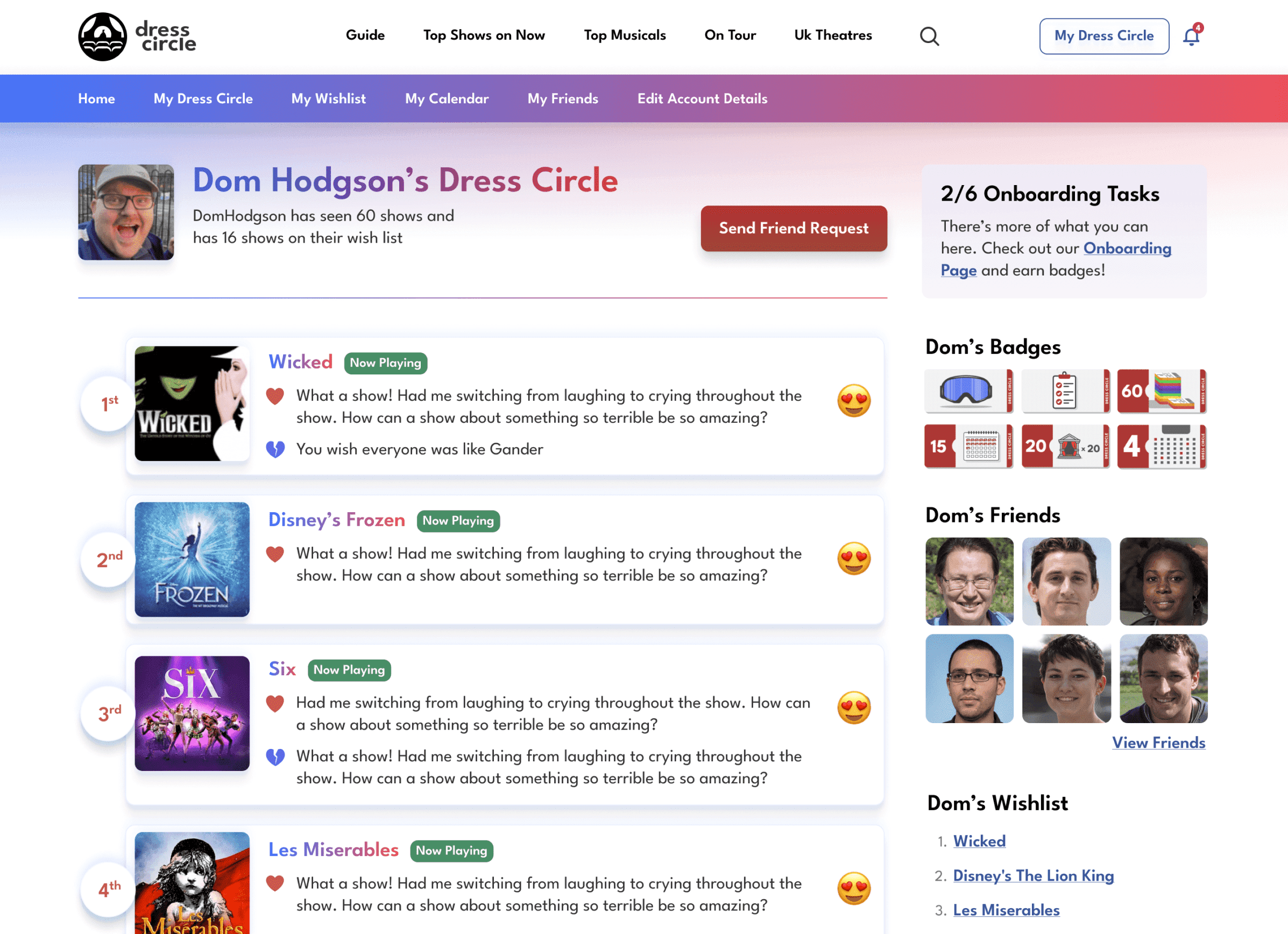This screenshot has height=934, width=1288.
Task: Open Edit Account Details tab
Action: 702,99
